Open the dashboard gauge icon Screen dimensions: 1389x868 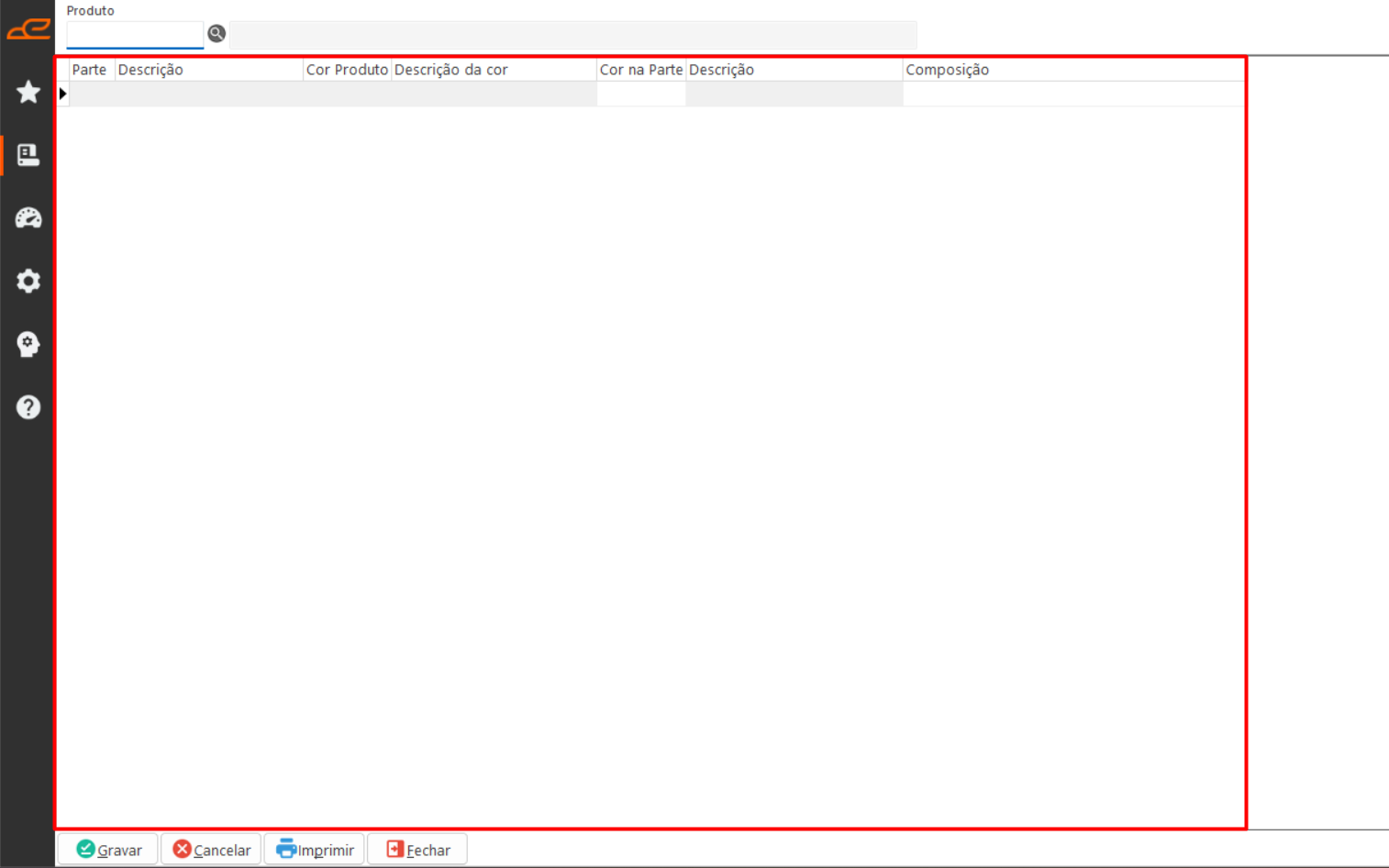(28, 217)
